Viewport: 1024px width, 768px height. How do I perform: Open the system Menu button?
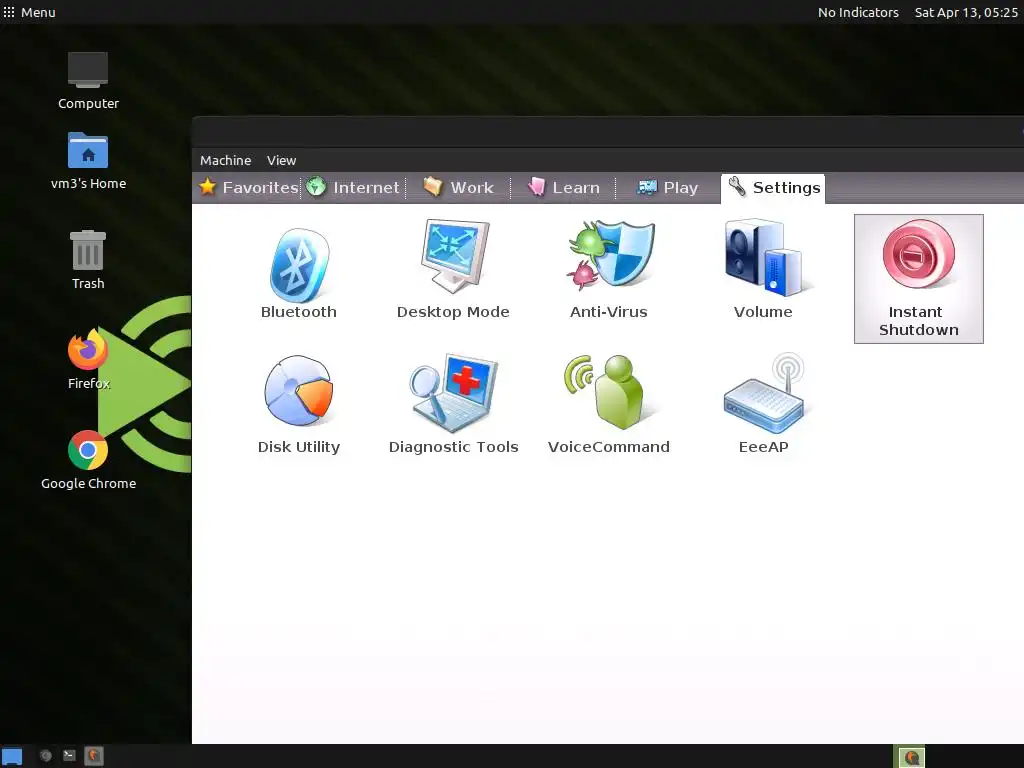pyautogui.click(x=29, y=12)
